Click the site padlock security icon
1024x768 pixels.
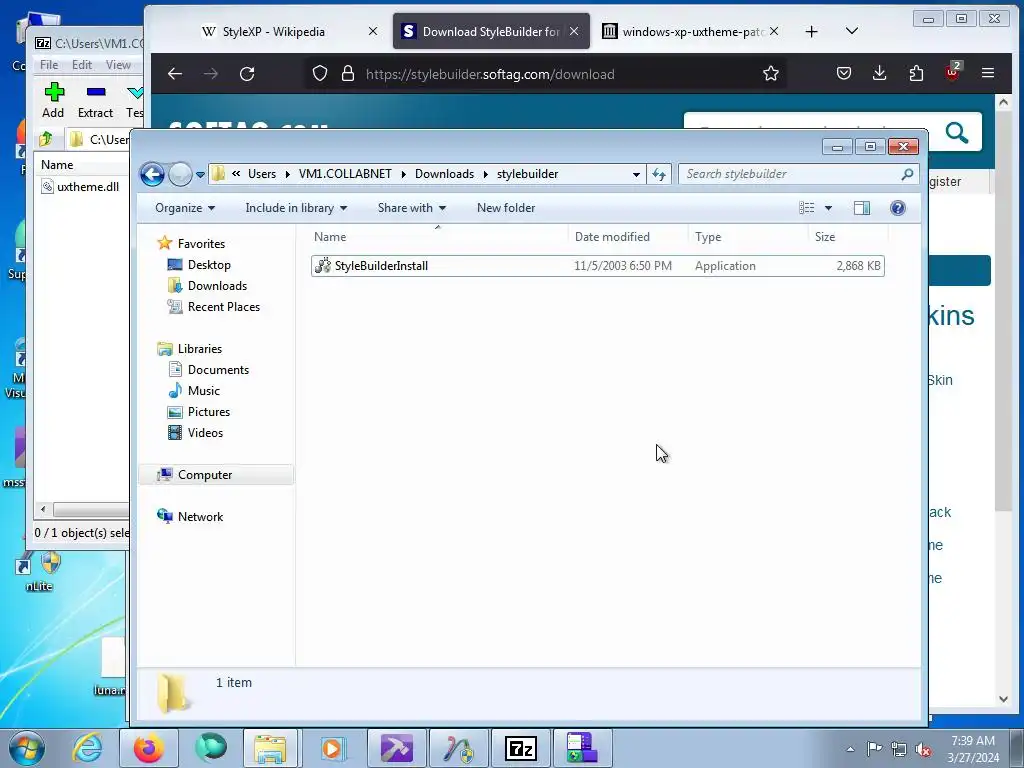(348, 74)
